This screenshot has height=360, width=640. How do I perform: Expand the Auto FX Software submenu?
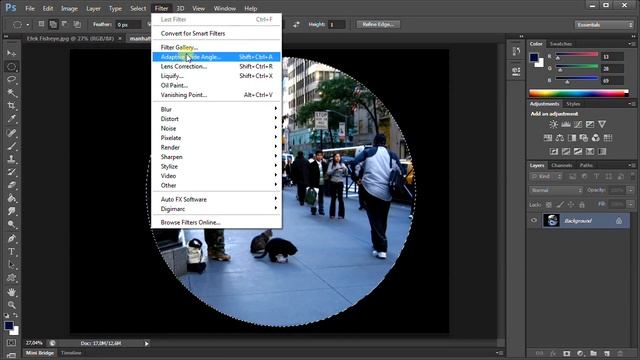216,199
